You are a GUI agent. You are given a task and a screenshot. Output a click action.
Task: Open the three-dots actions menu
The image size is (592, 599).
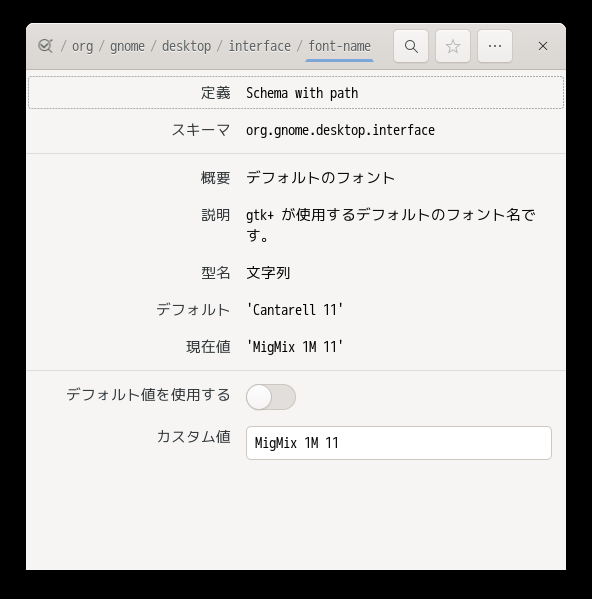(x=495, y=46)
